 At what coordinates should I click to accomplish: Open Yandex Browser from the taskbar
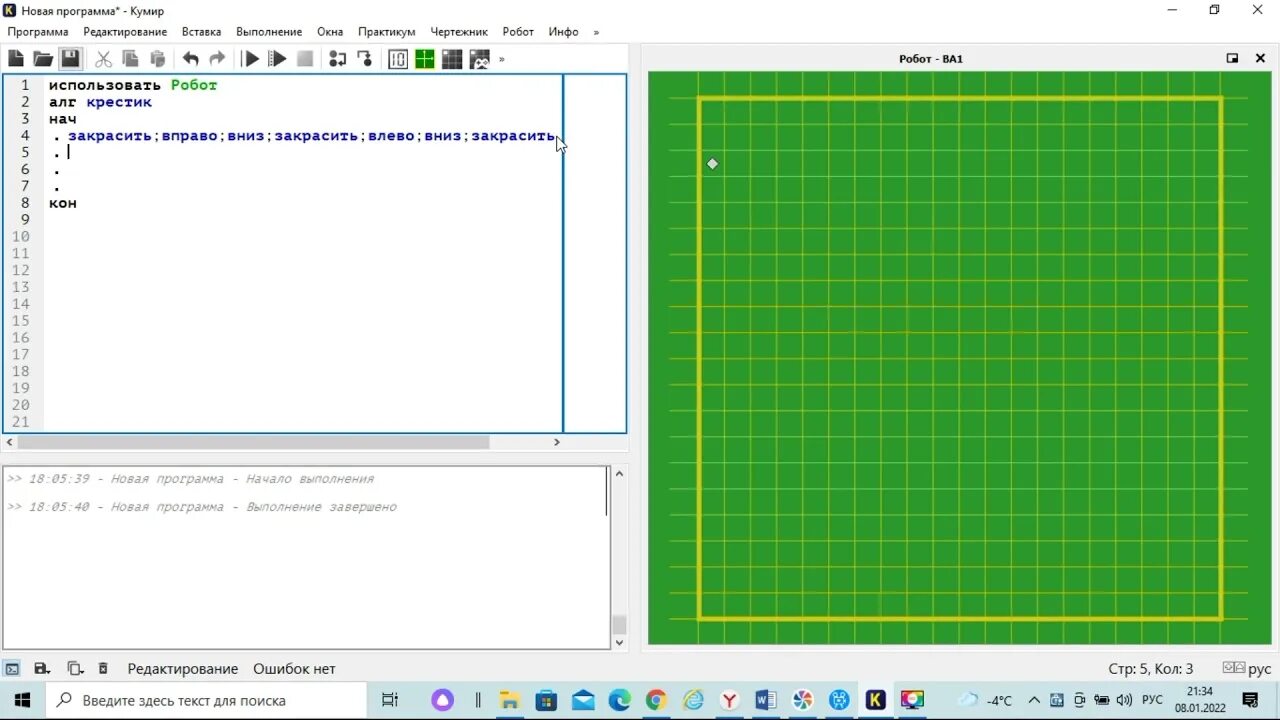(730, 700)
